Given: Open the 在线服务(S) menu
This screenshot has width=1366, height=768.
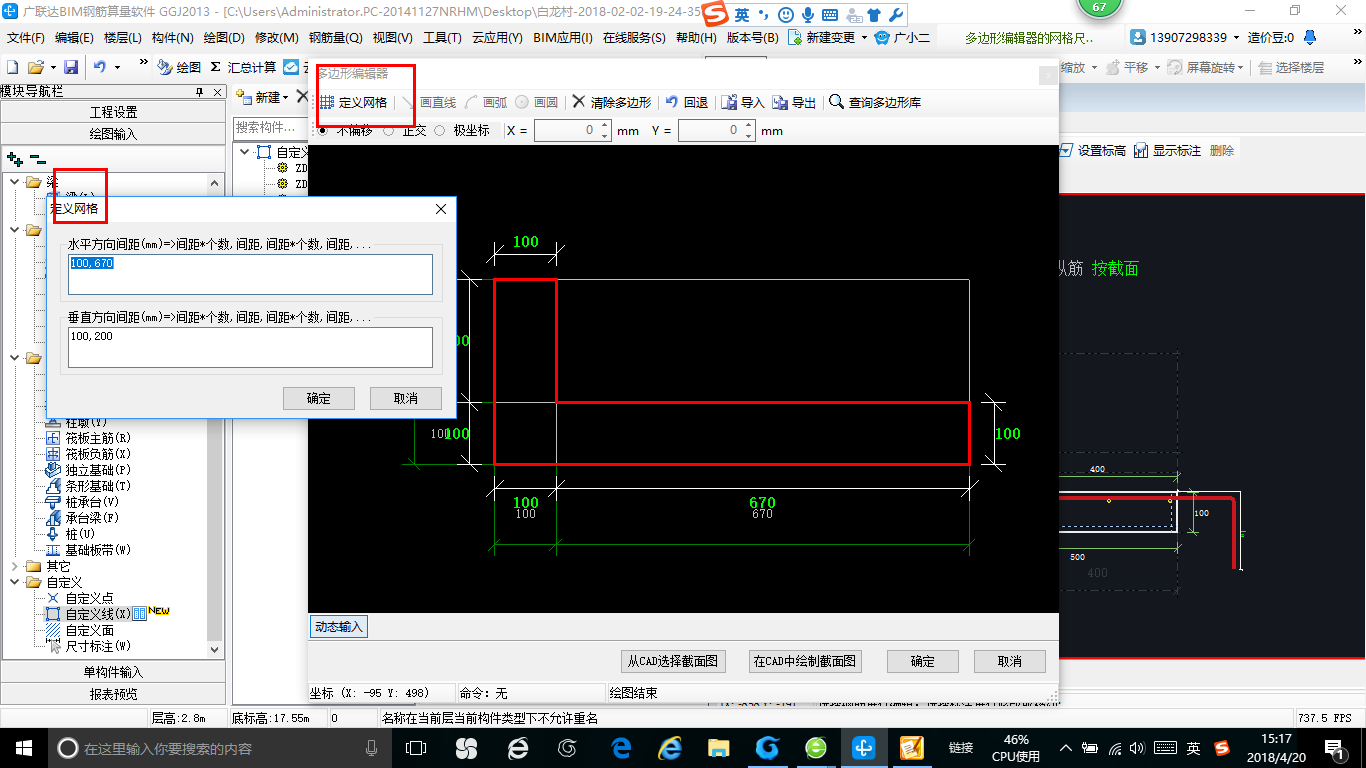Looking at the screenshot, I should [x=634, y=38].
